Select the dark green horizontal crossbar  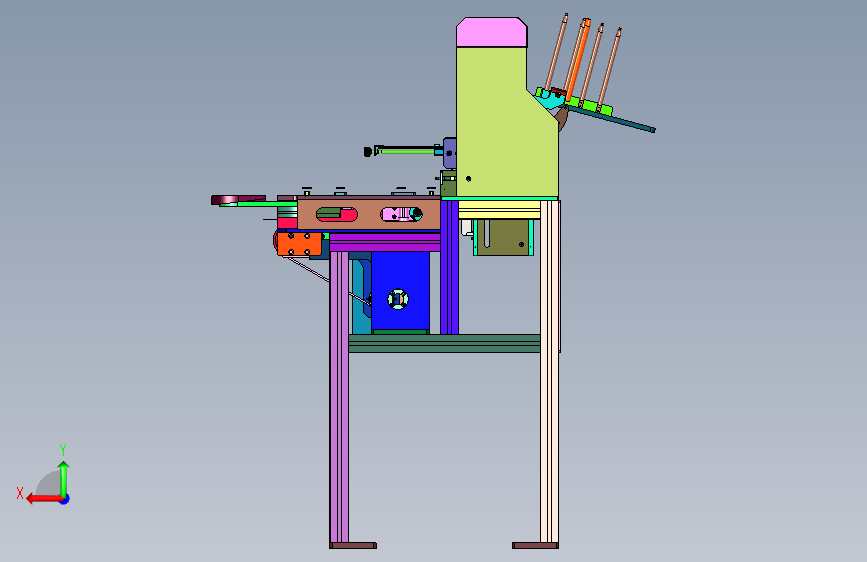(x=445, y=343)
